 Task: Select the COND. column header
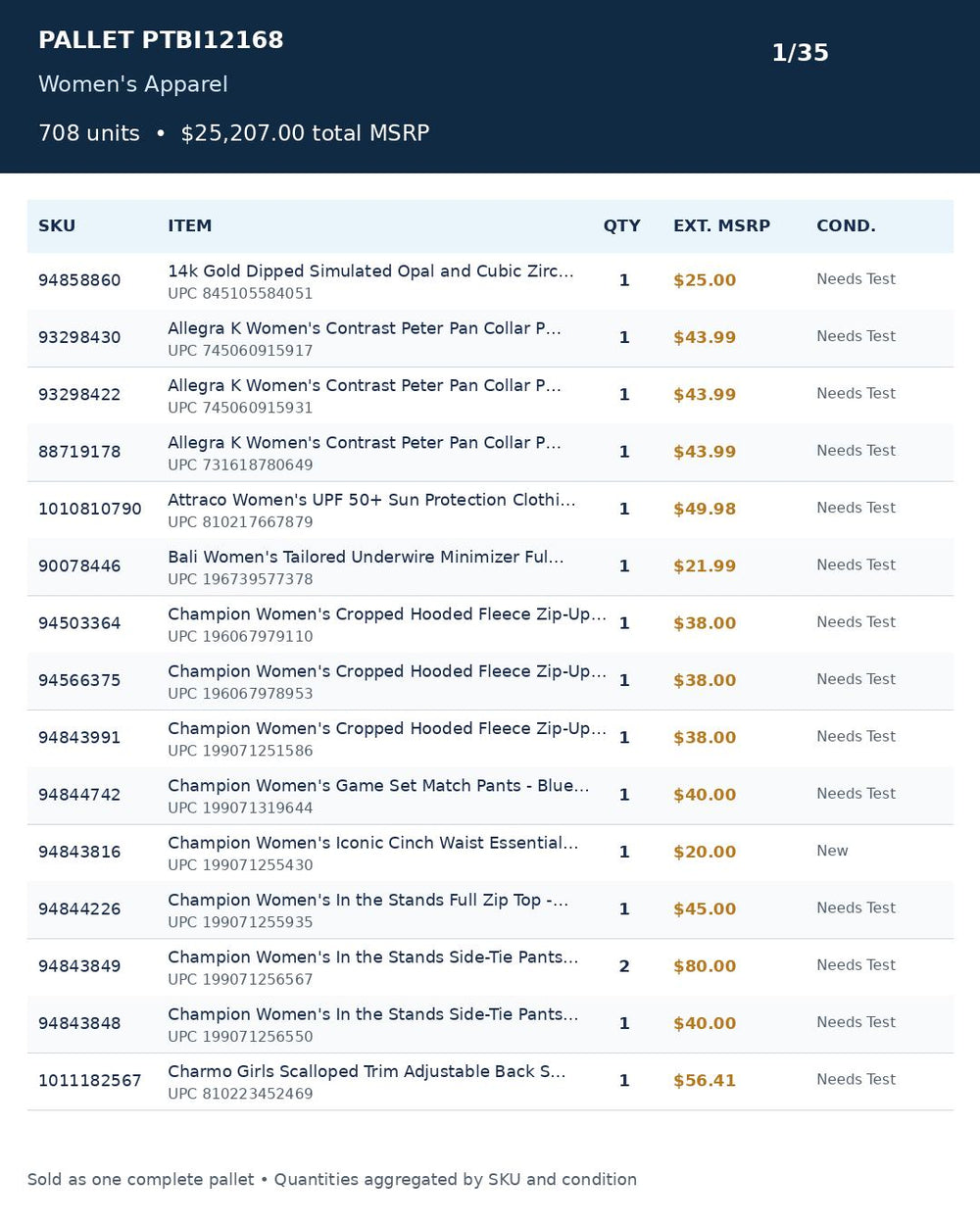click(846, 225)
